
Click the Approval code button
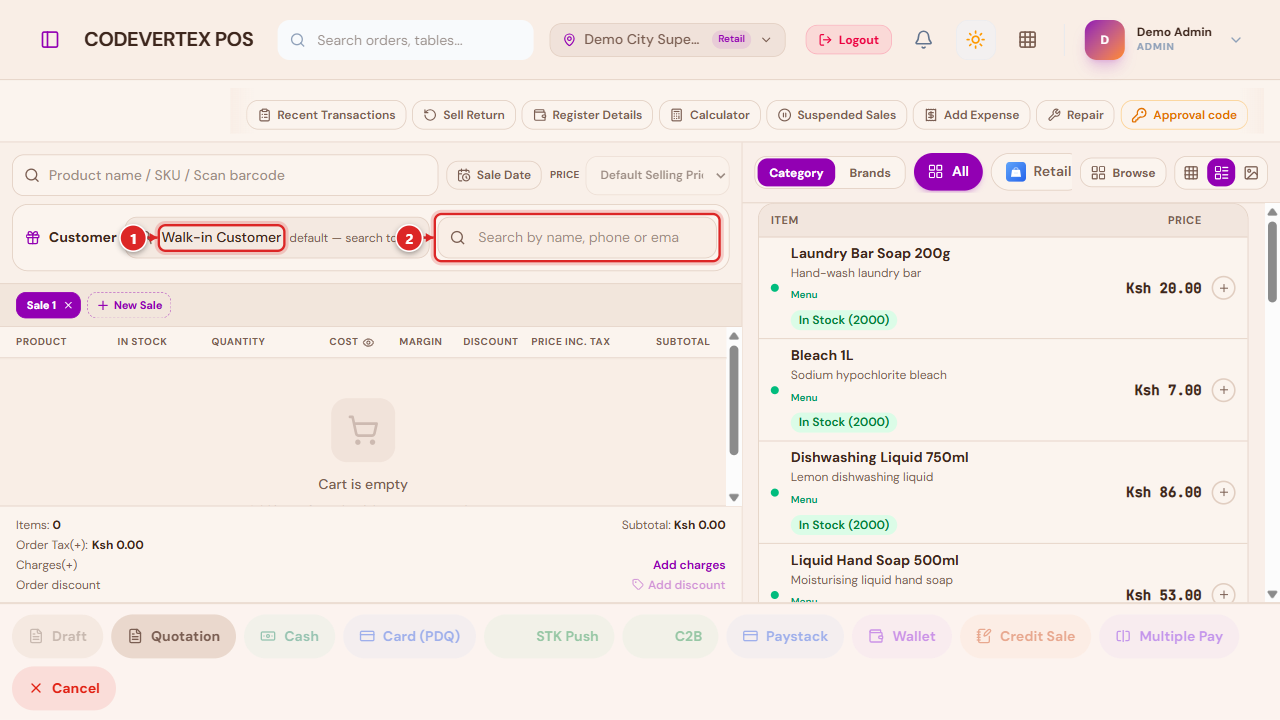coord(1184,115)
